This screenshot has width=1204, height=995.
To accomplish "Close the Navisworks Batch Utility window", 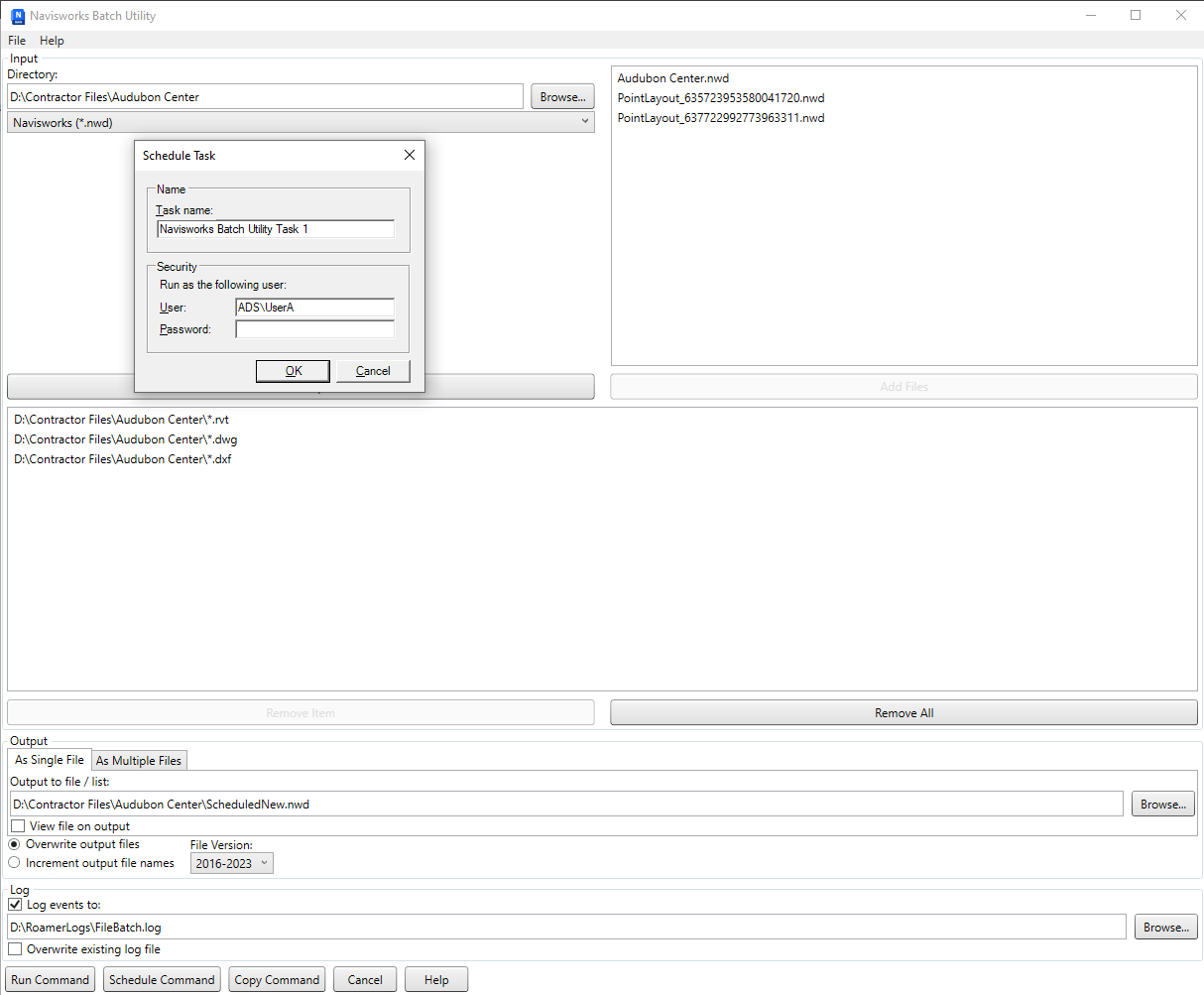I will (1181, 15).
